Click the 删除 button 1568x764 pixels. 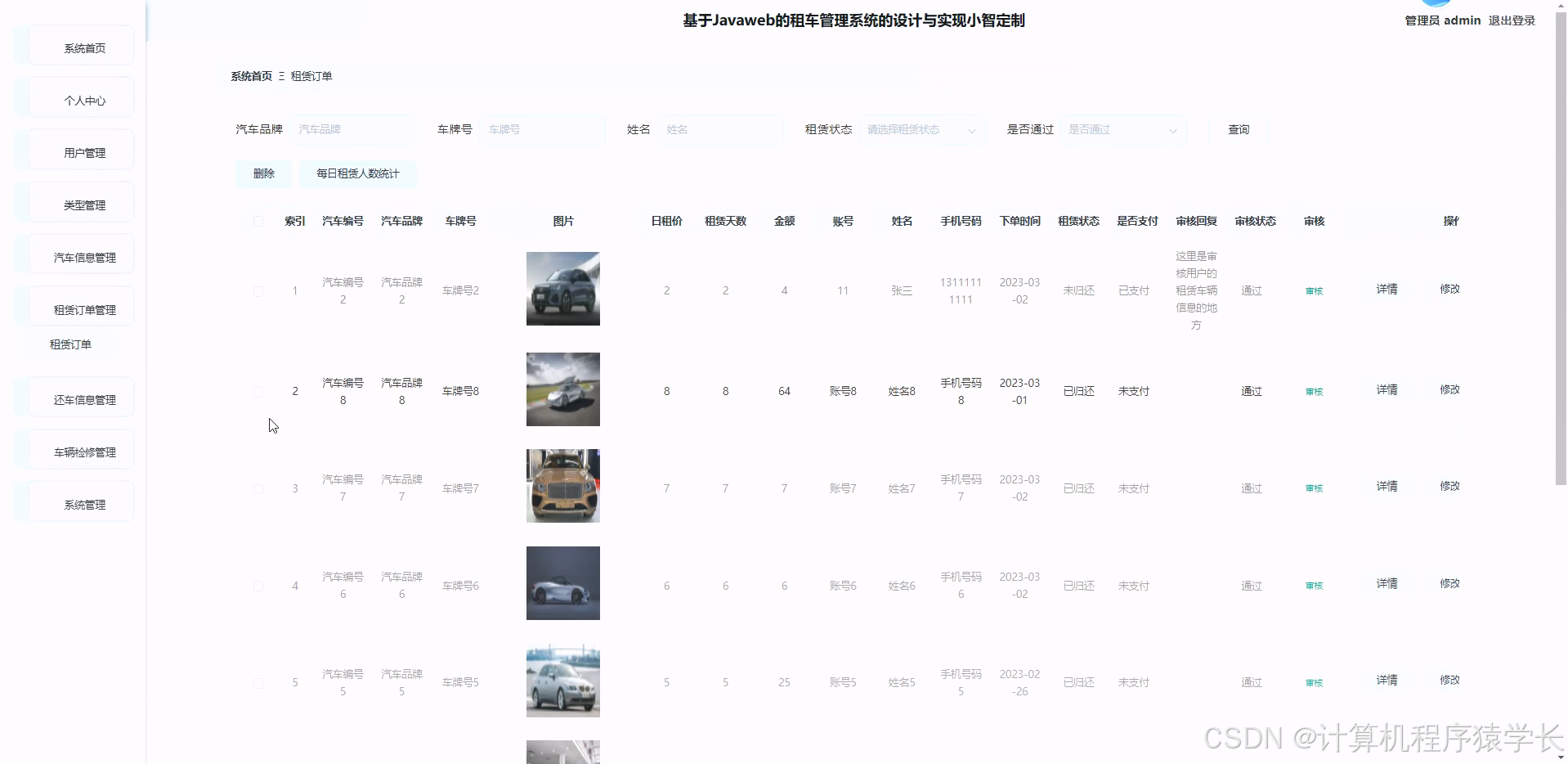pos(262,173)
